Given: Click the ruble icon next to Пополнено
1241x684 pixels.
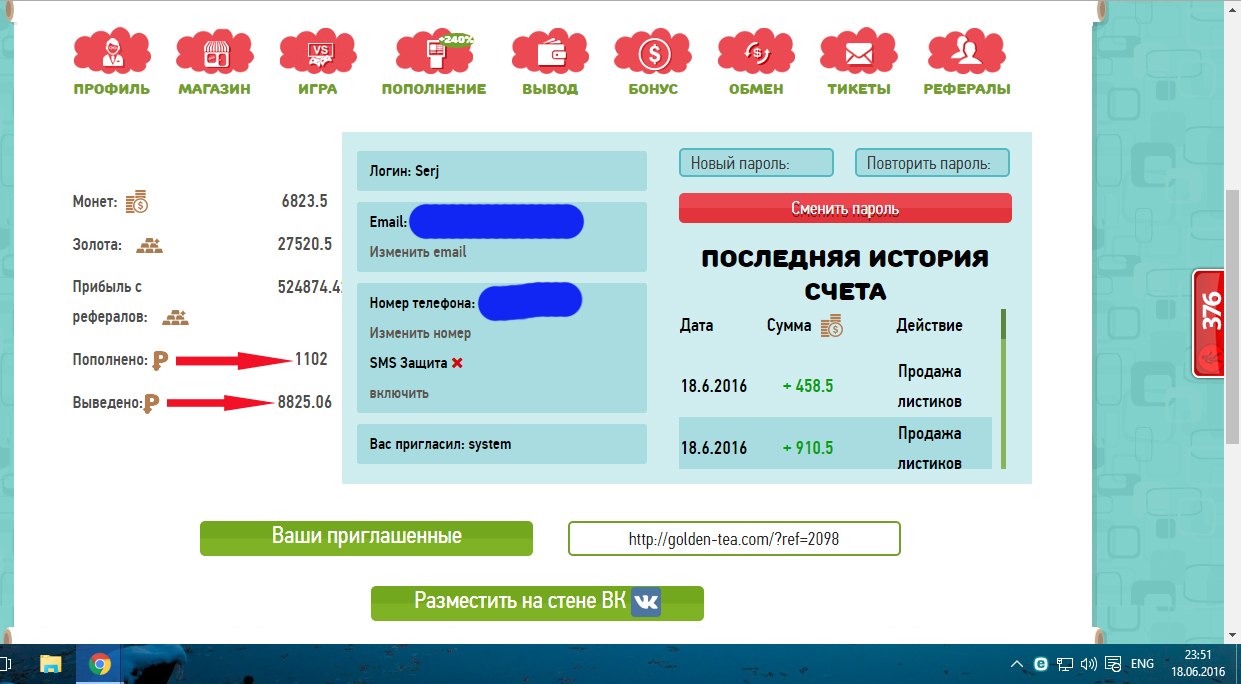Looking at the screenshot, I should pos(160,361).
